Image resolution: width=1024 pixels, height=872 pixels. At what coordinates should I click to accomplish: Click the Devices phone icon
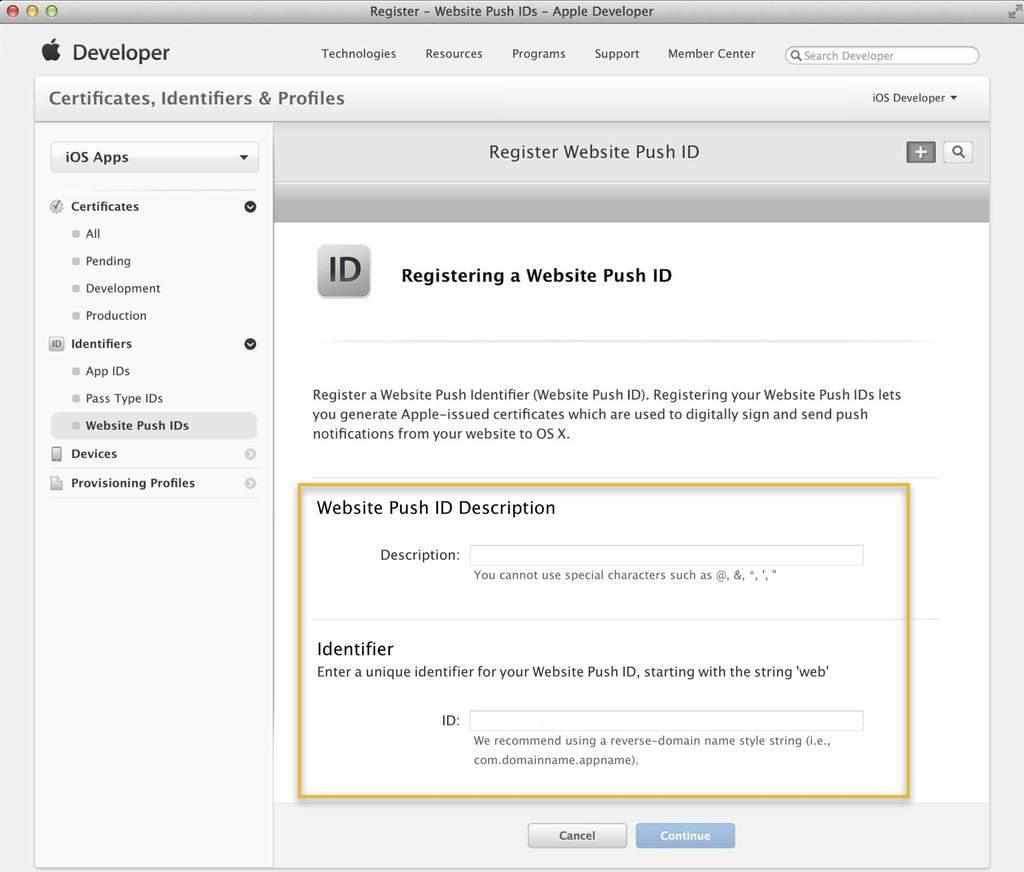pos(57,454)
